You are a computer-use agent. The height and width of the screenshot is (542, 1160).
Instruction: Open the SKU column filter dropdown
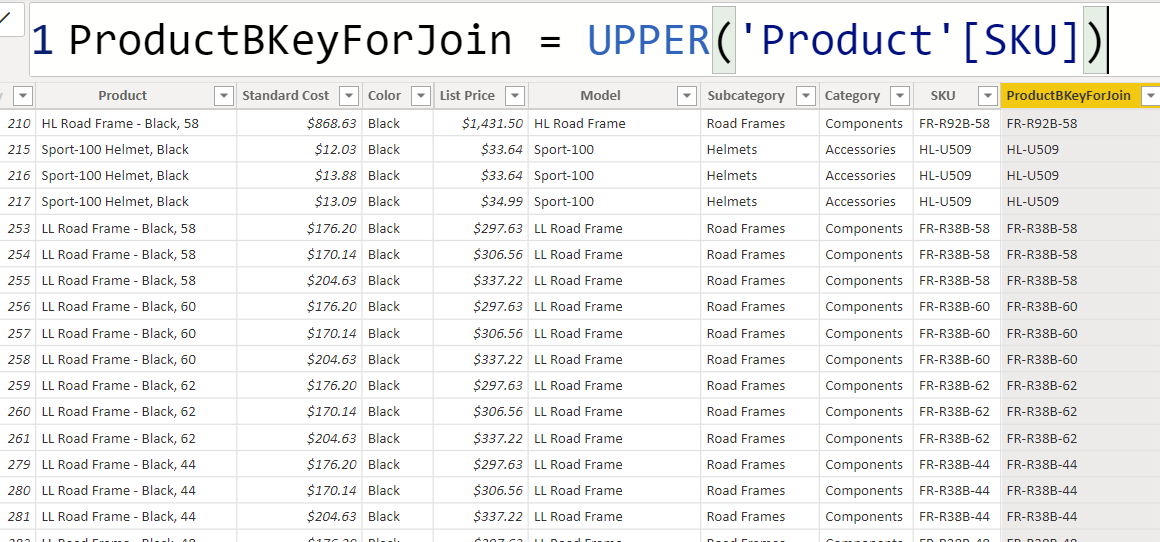point(987,96)
